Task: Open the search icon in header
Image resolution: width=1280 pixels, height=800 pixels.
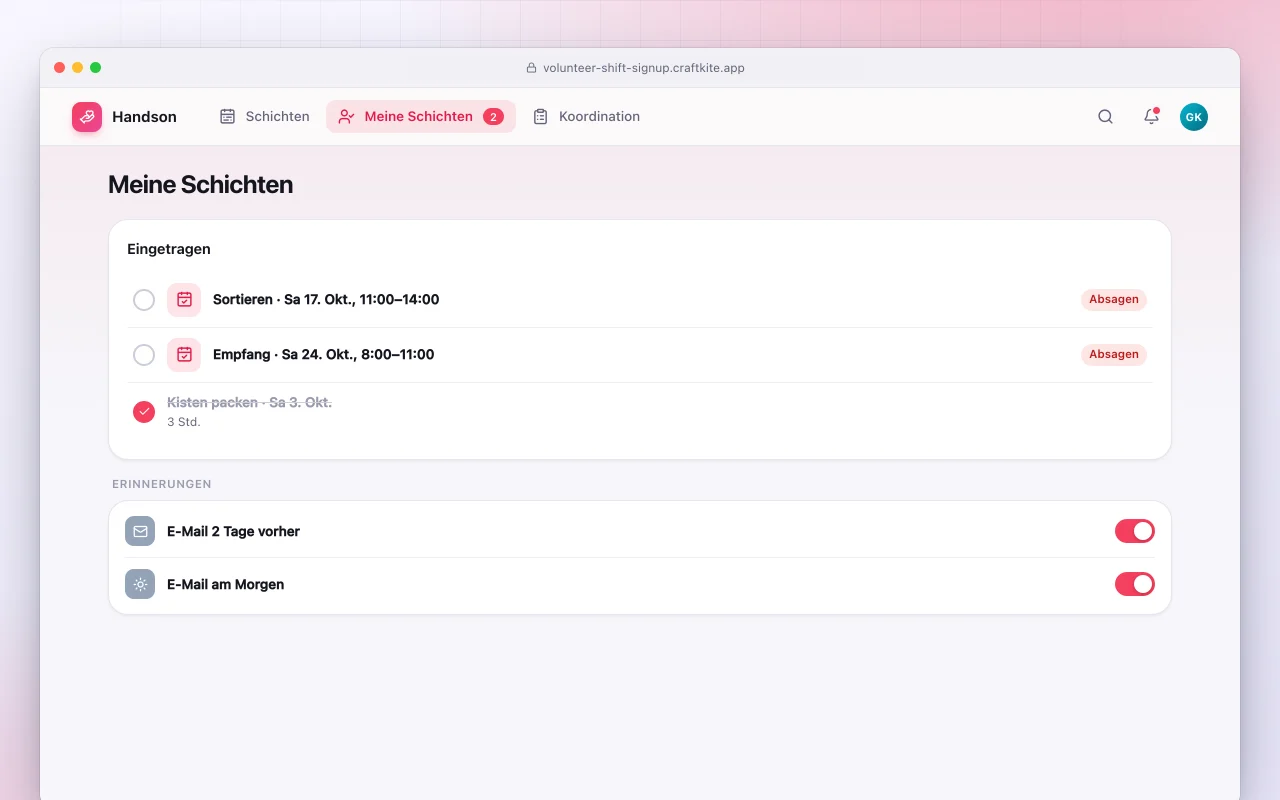Action: 1105,117
